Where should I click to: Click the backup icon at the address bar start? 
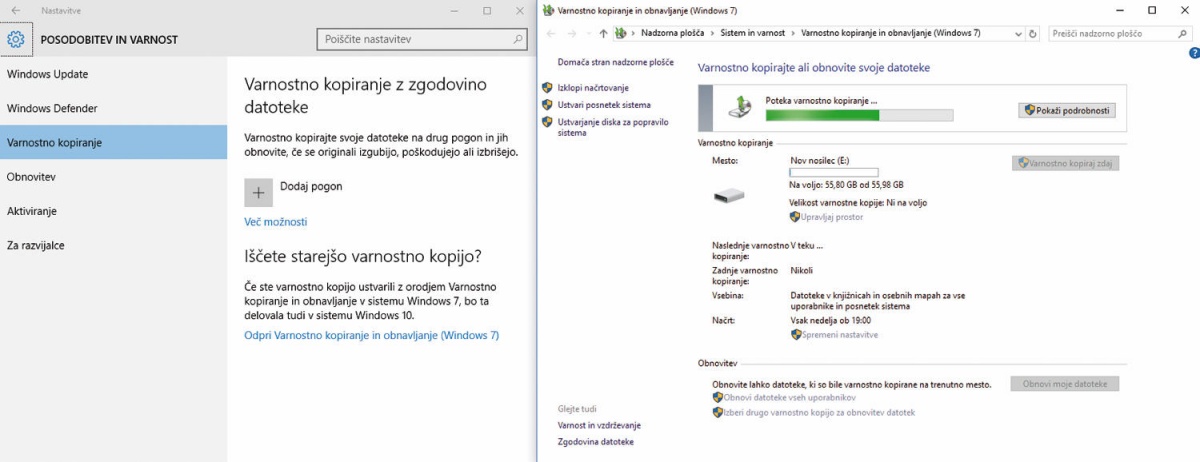(x=621, y=33)
